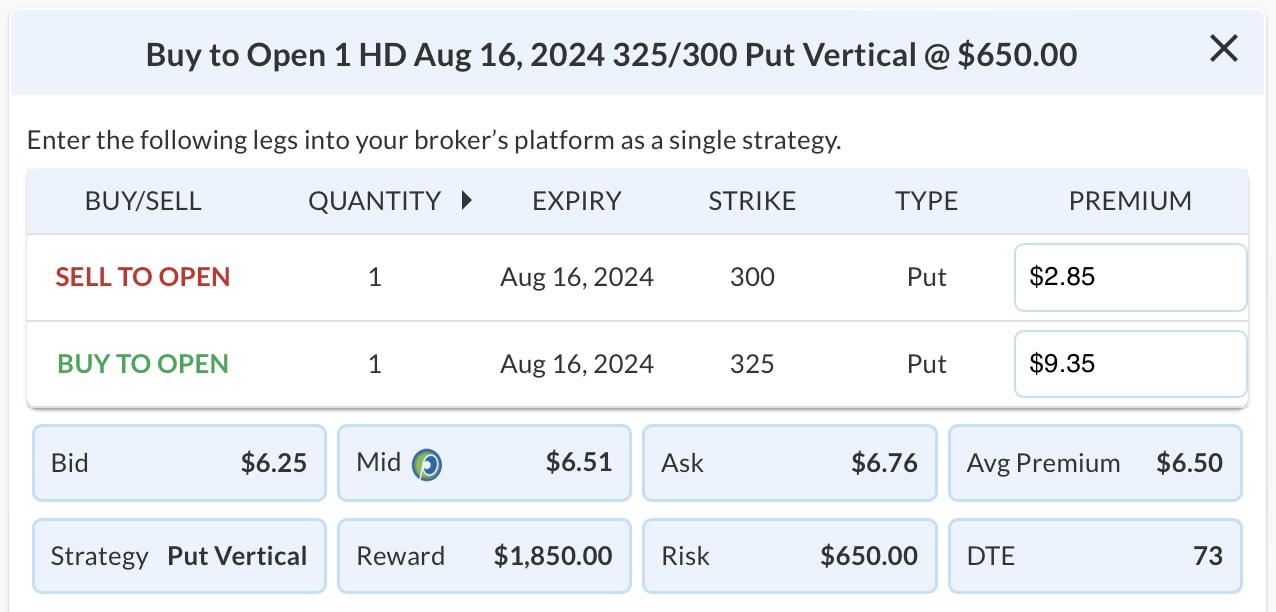Click the SELL TO OPEN label
1276x612 pixels.
pos(143,277)
